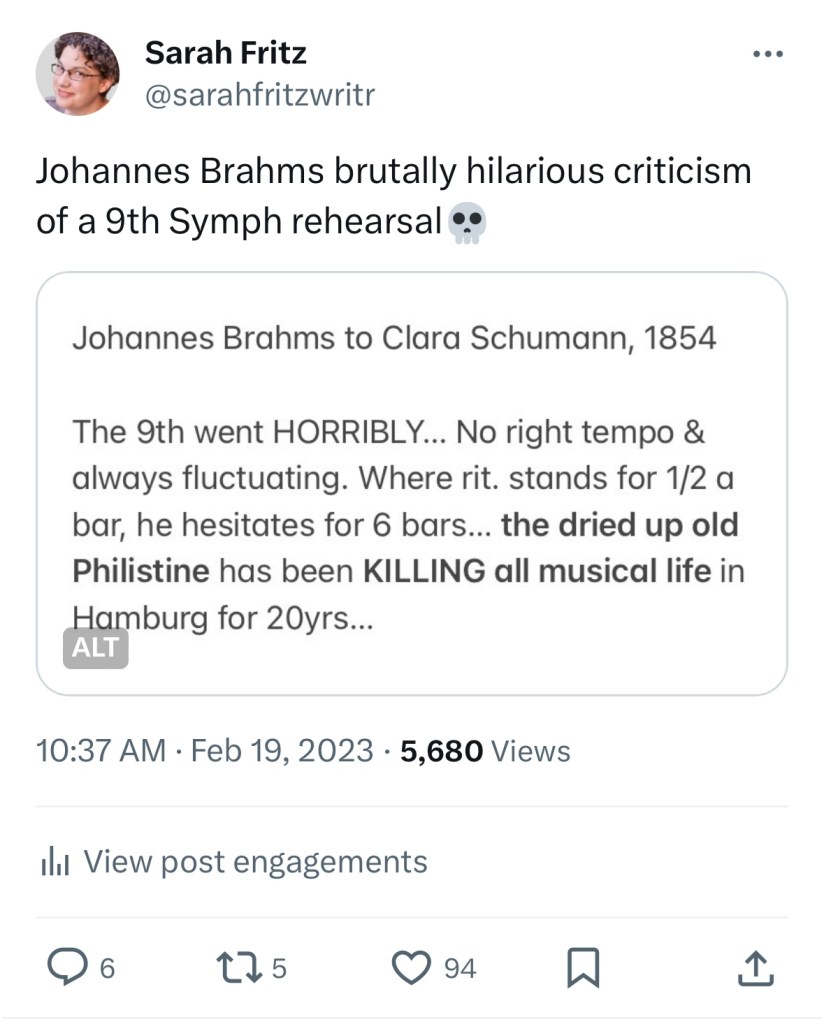This screenshot has width=824, height=1024.
Task: Open the Brahms to Clara Schumann quote image
Action: [x=411, y=482]
